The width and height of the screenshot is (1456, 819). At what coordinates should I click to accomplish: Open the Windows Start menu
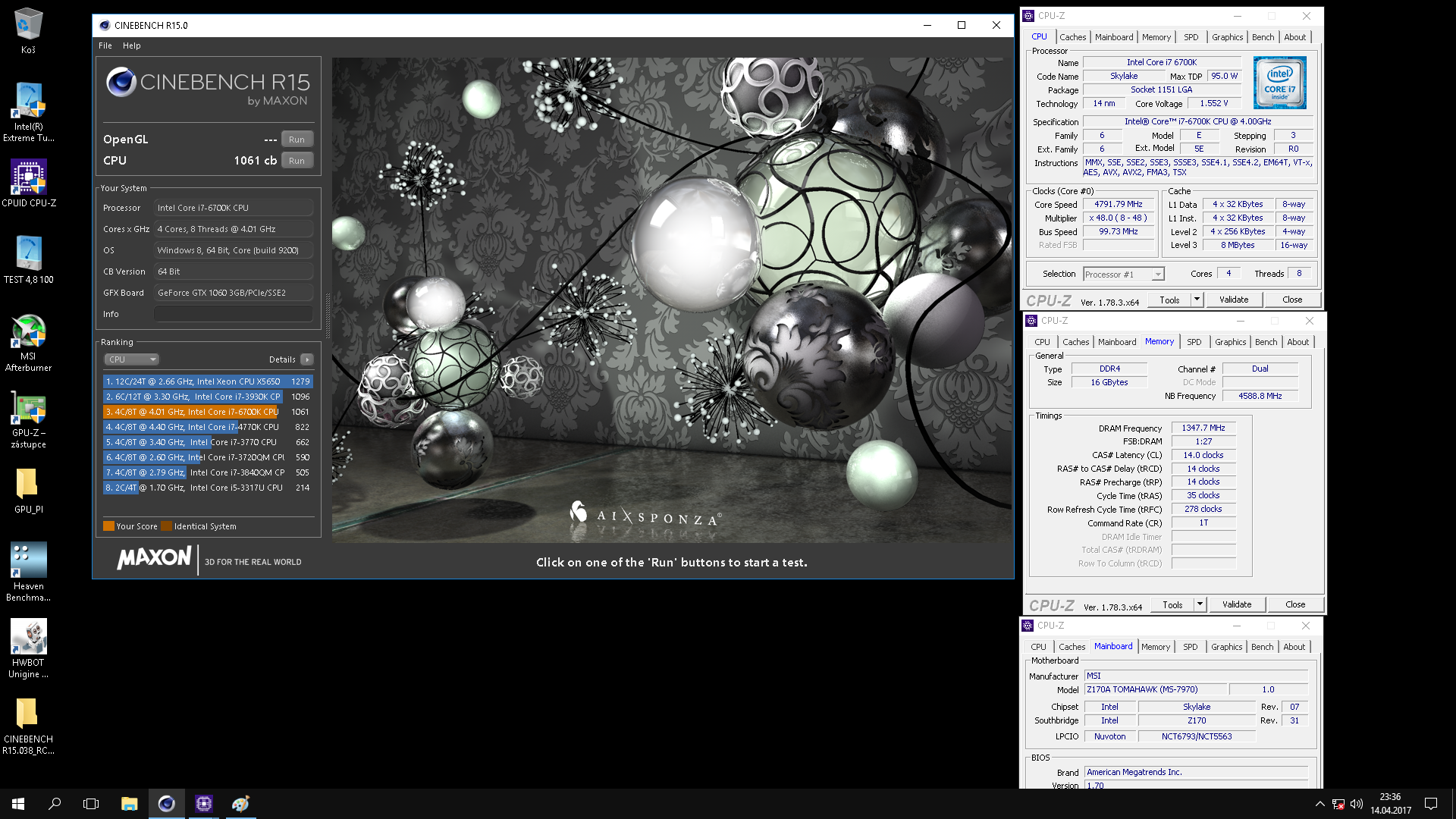(x=18, y=804)
